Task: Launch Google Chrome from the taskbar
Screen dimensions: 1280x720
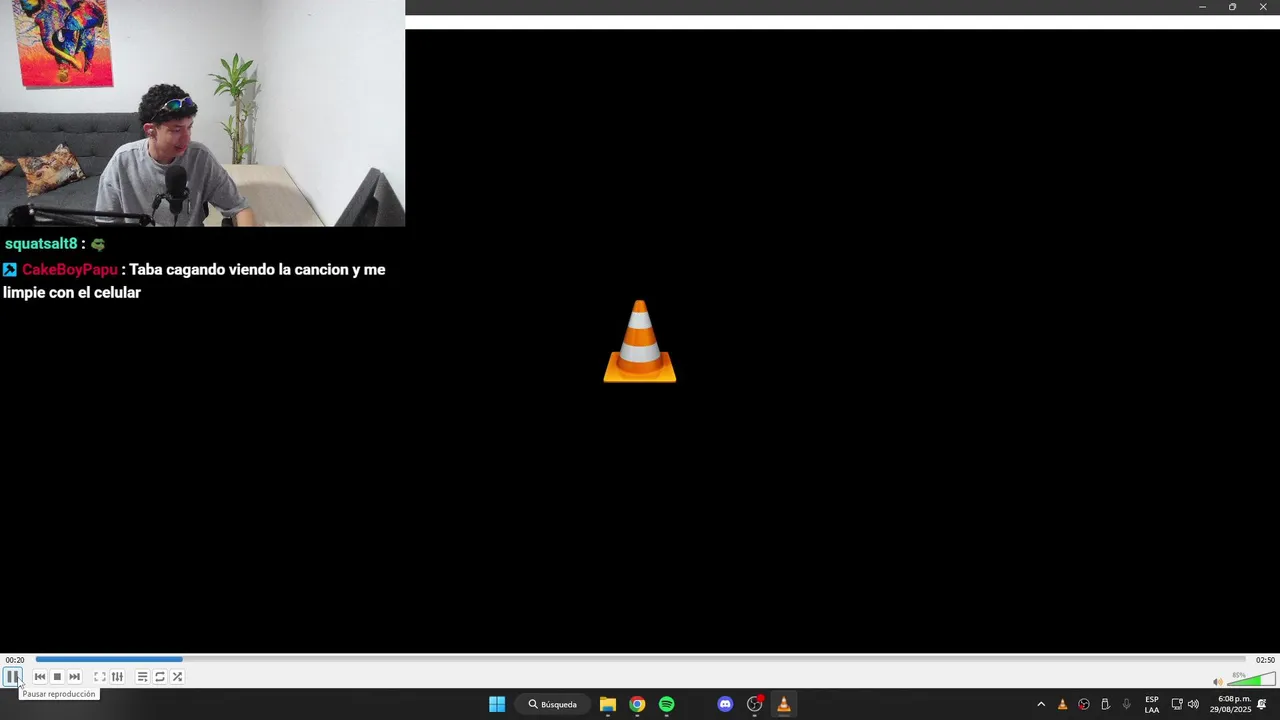Action: (637, 704)
